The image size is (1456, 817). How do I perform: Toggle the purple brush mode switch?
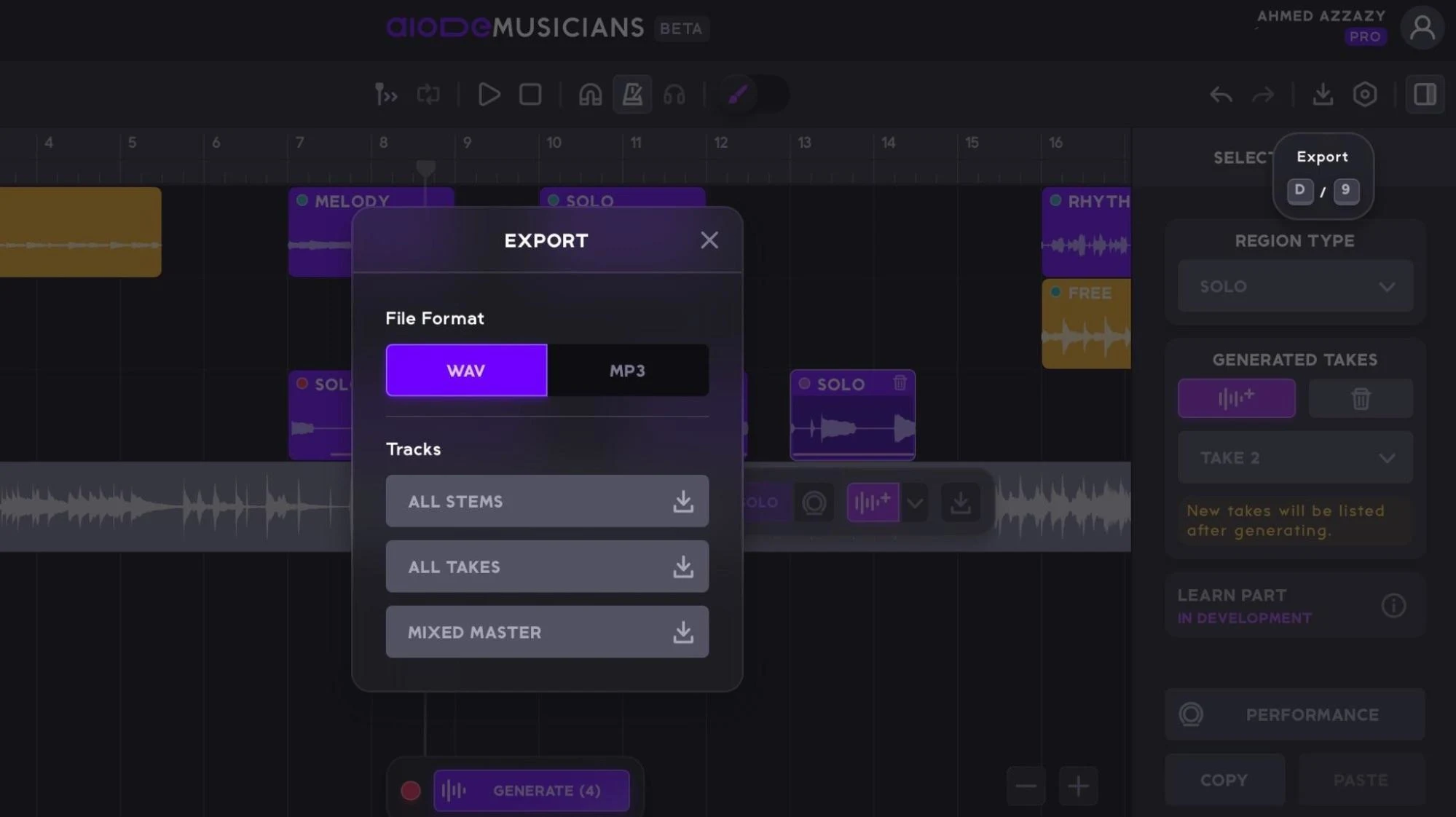pyautogui.click(x=752, y=95)
